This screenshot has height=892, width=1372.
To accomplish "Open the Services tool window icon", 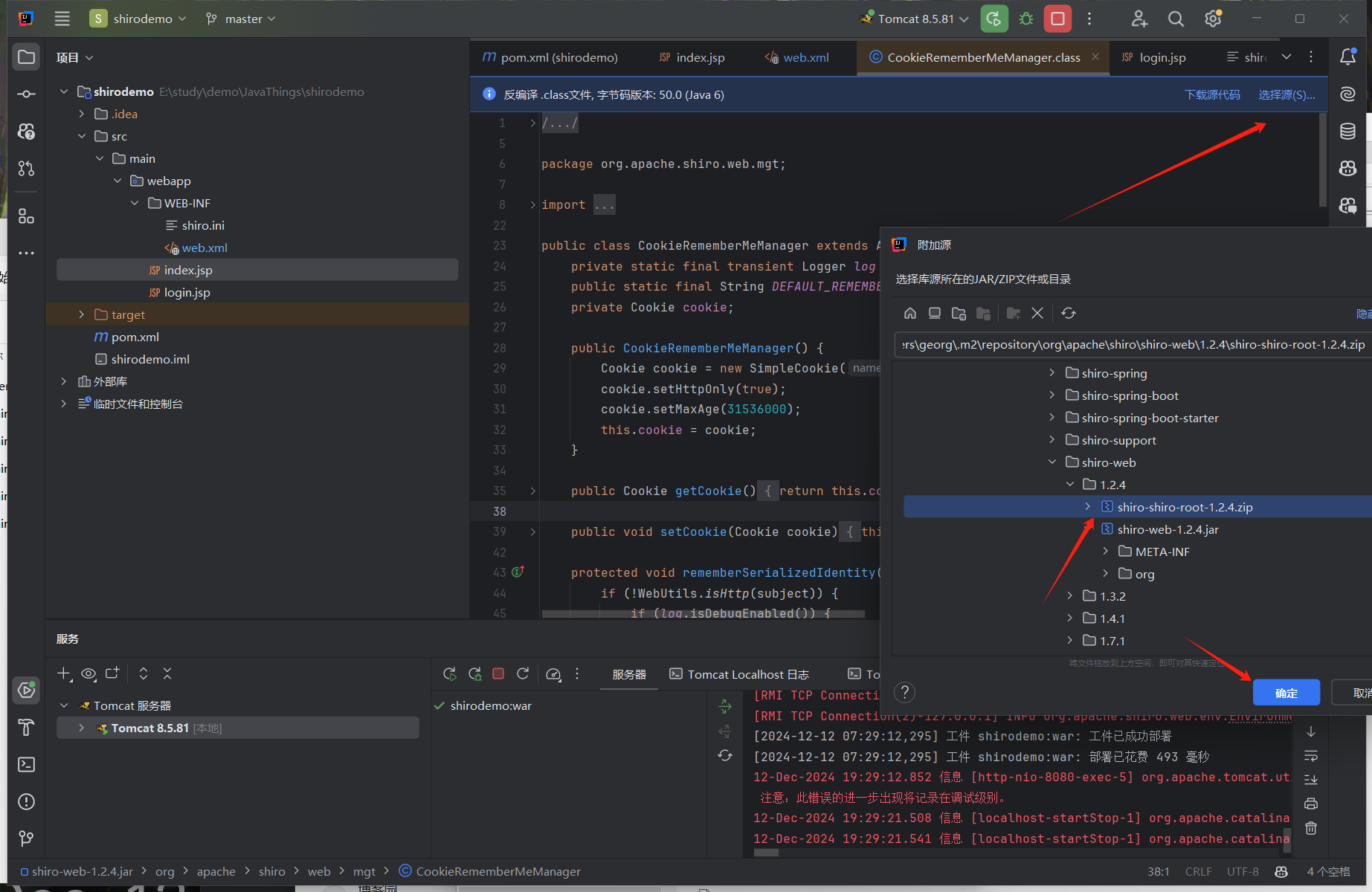I will coord(26,690).
